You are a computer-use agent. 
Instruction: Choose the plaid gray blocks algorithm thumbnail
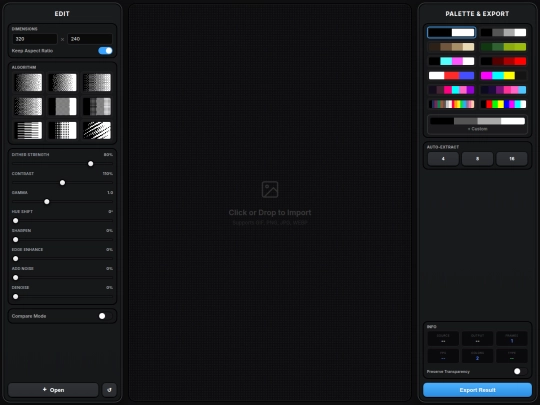[x=97, y=106]
